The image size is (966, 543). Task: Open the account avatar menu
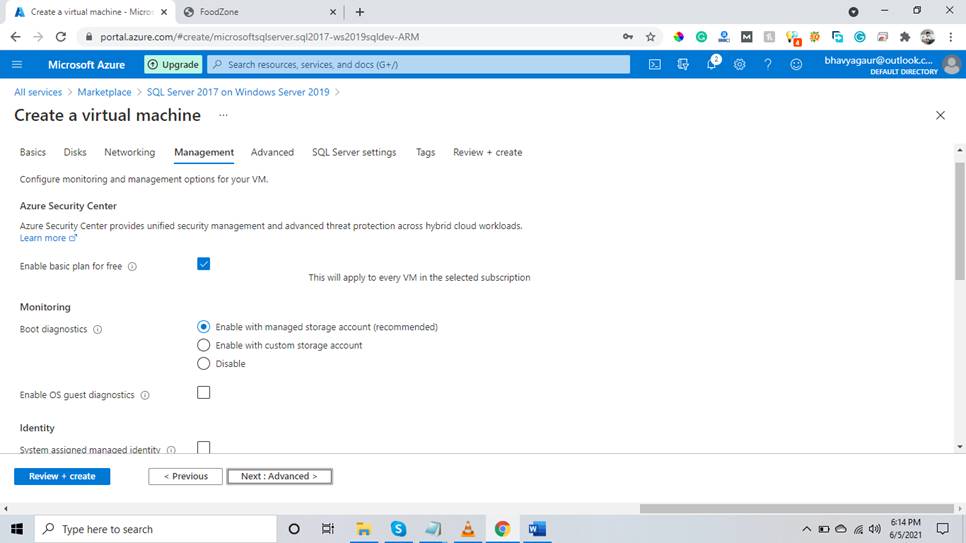pyautogui.click(x=951, y=64)
